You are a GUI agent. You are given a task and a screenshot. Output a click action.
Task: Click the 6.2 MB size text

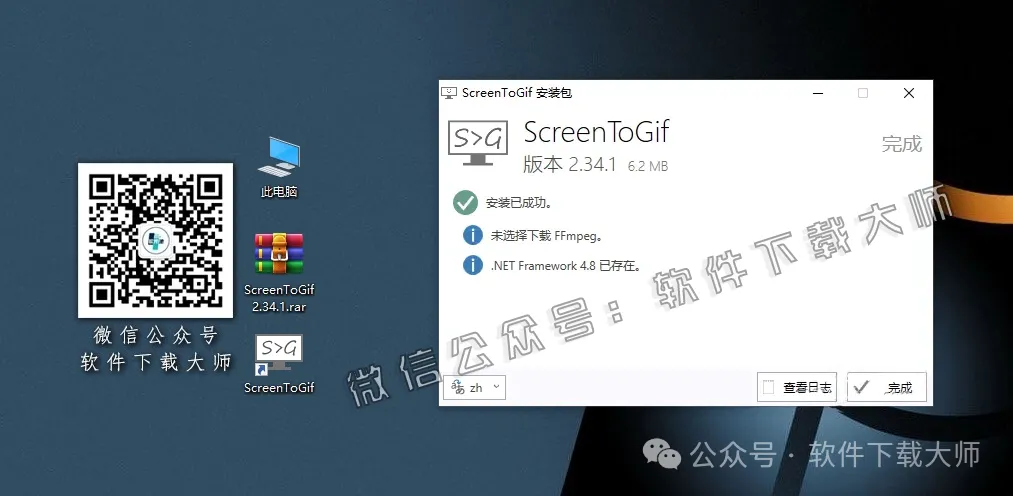[648, 167]
